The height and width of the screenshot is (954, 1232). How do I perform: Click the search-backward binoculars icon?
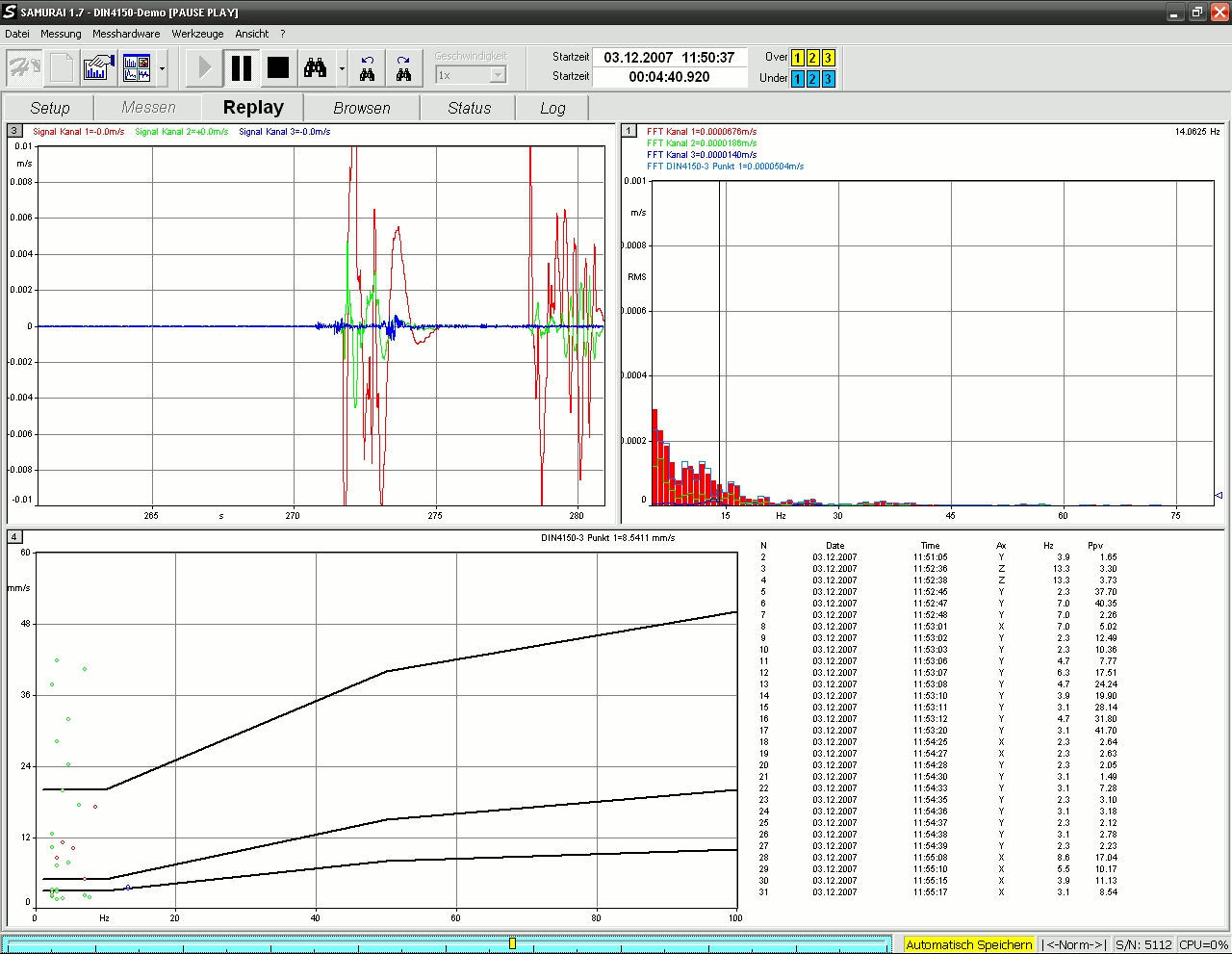tap(367, 67)
